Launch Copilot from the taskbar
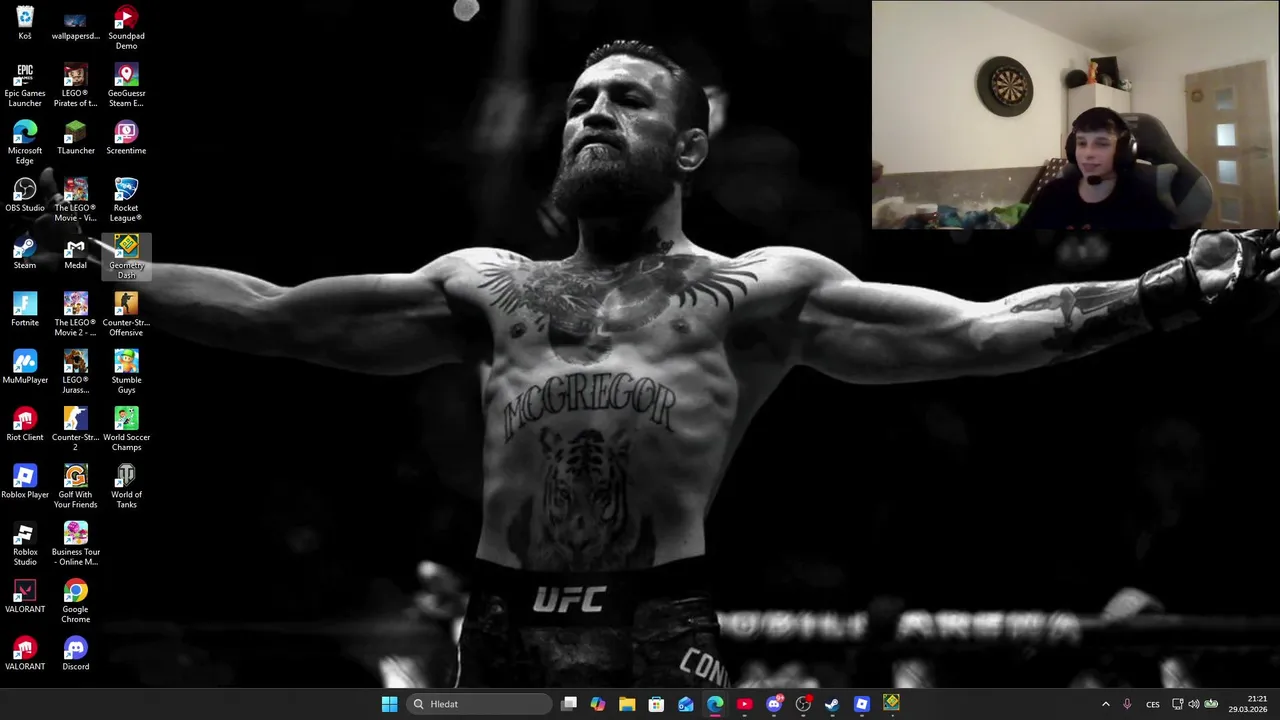Image resolution: width=1280 pixels, height=720 pixels. (x=598, y=704)
